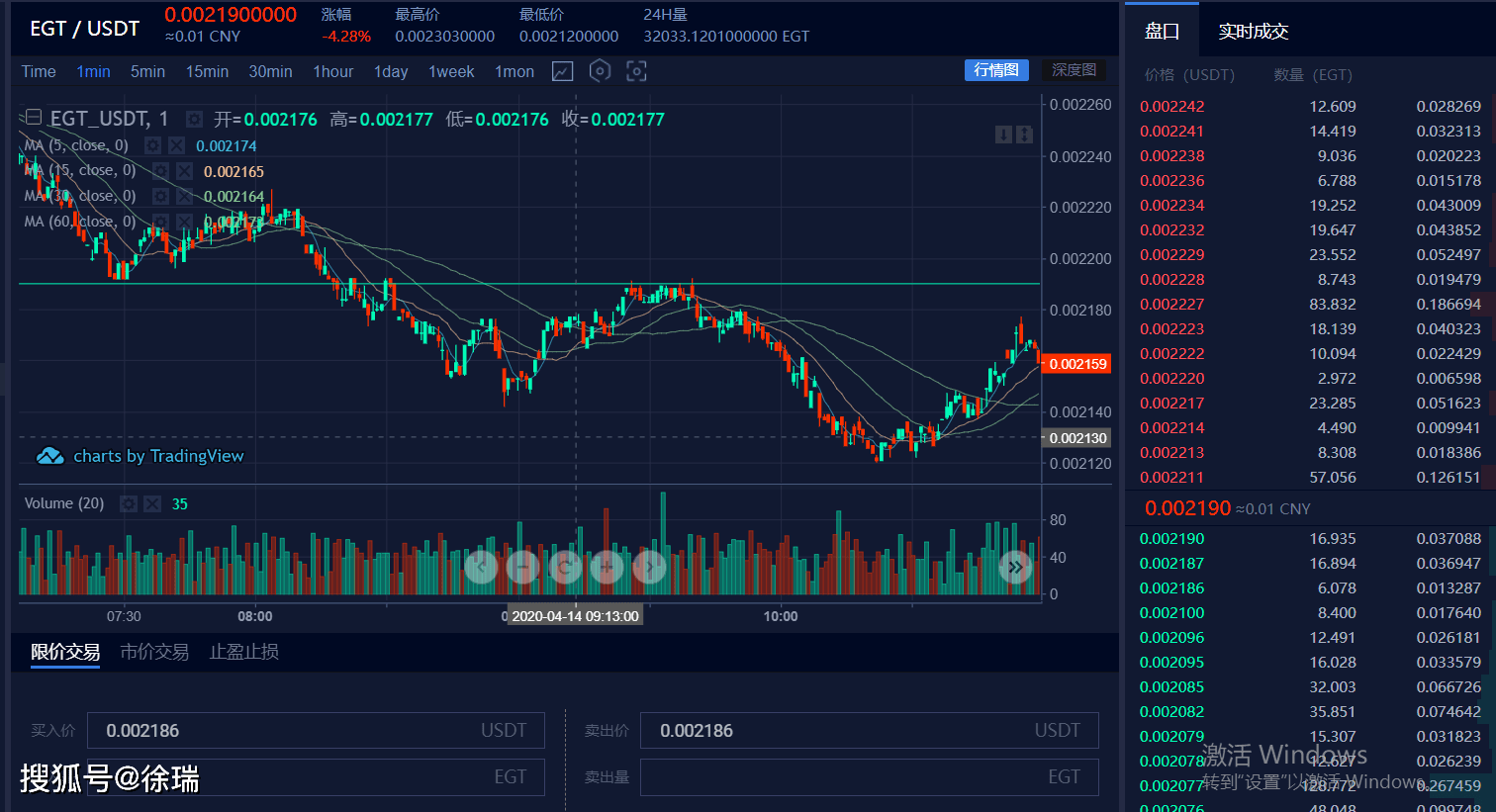Screen dimensions: 1496x812
Task: Select 限价交易 limit order tab
Action: 65,652
